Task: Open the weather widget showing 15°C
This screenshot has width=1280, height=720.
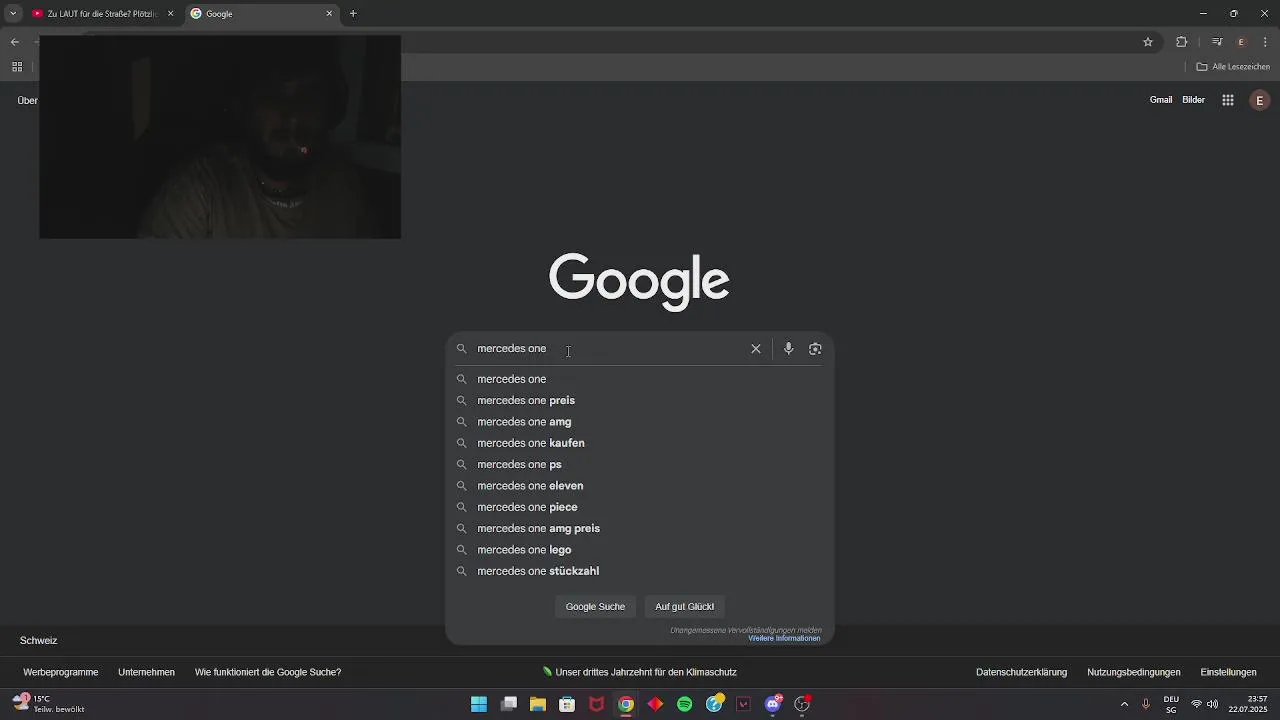Action: click(x=48, y=704)
